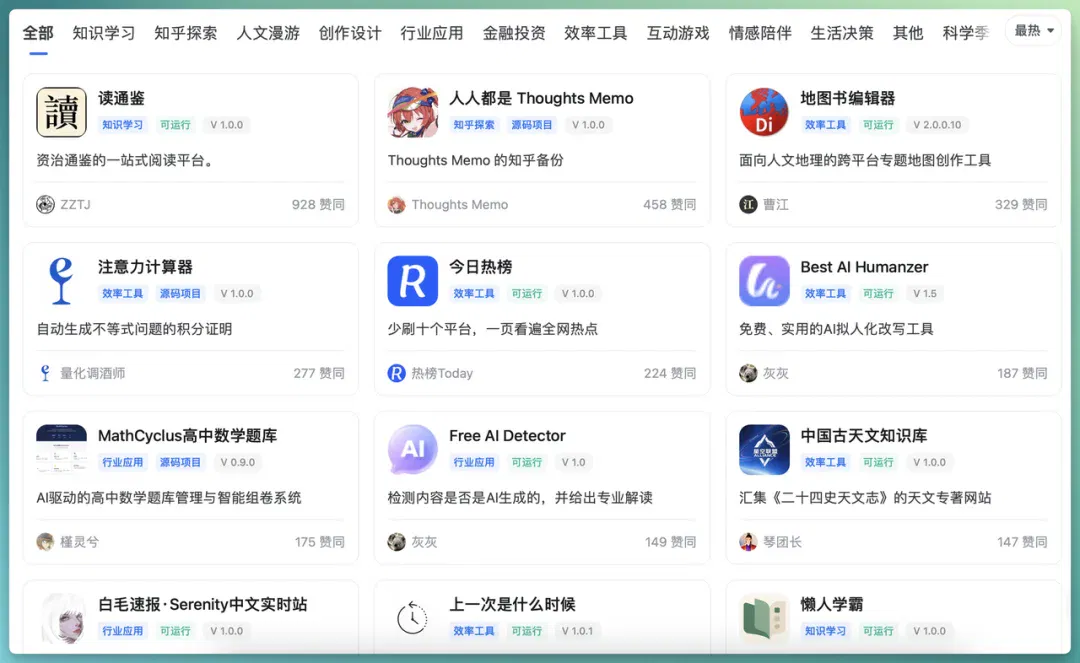1080x663 pixels.
Task: Switch to the 知识学习 tab
Action: 104,33
